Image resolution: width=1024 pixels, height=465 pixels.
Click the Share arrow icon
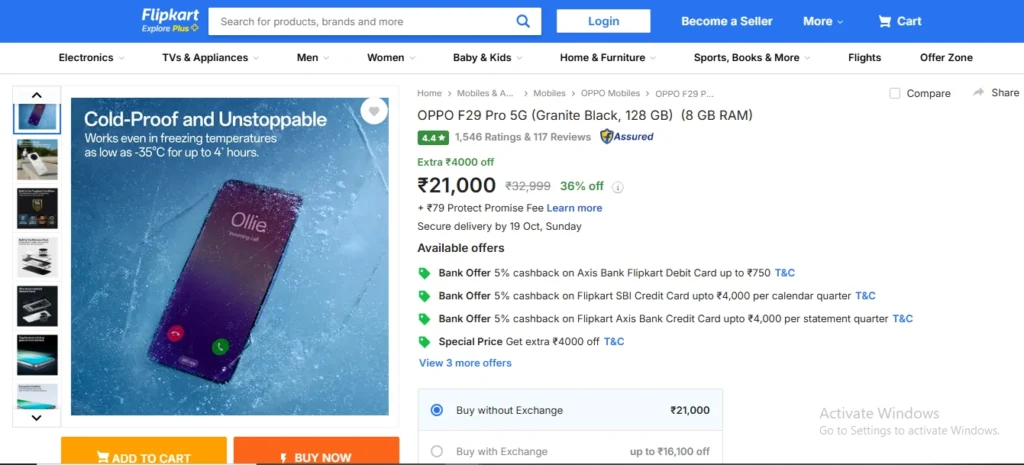(x=978, y=93)
